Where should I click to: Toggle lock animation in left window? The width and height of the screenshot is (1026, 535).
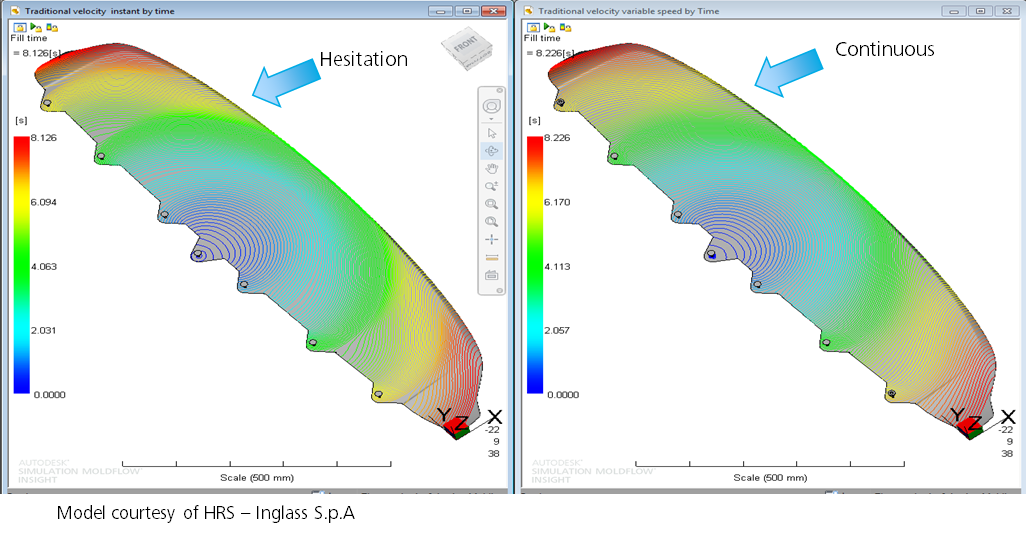pyautogui.click(x=35, y=27)
